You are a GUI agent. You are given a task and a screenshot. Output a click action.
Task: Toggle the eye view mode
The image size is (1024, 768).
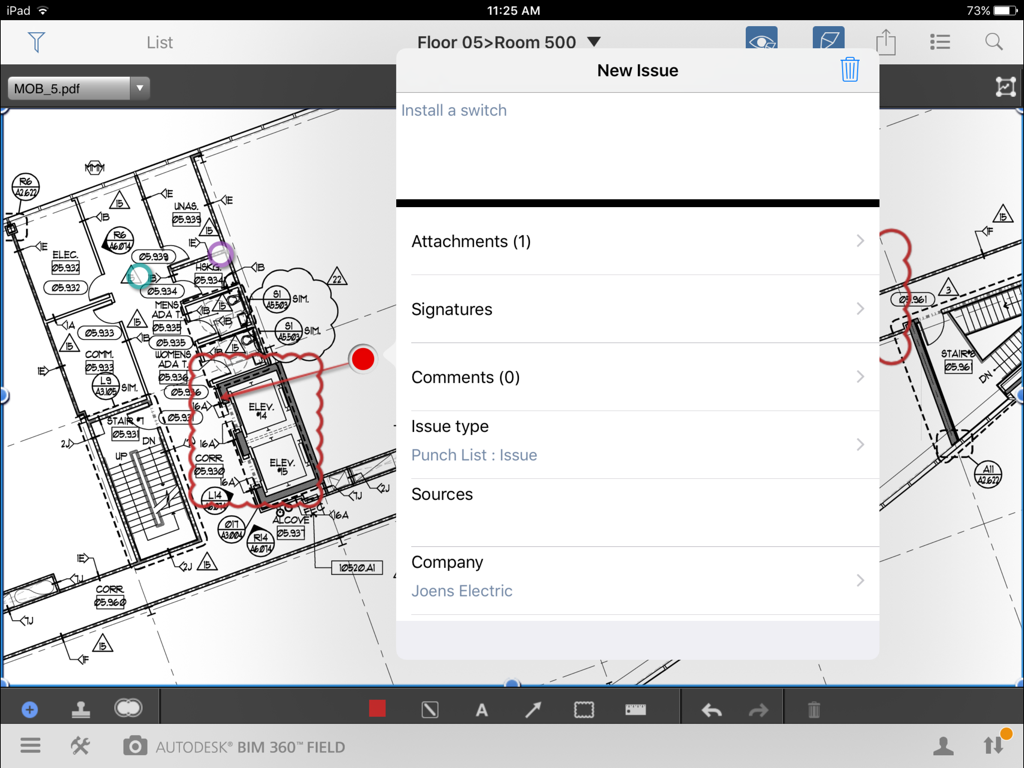pos(761,42)
